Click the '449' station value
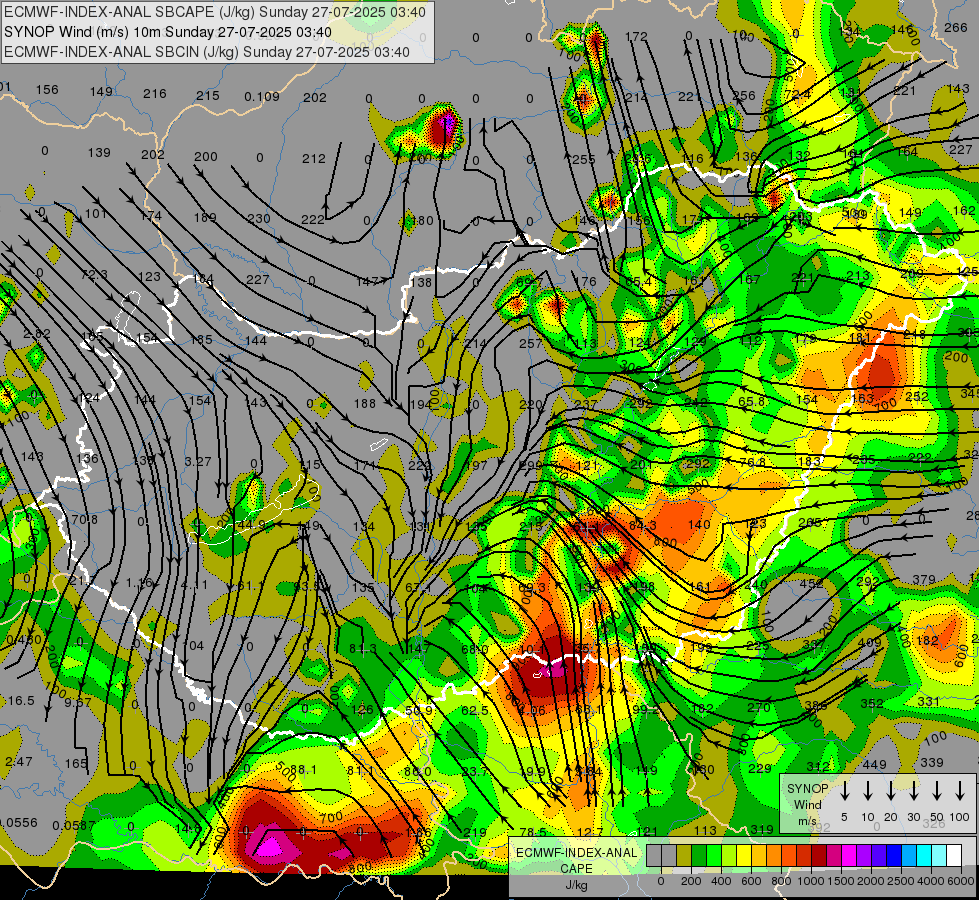Image resolution: width=979 pixels, height=900 pixels. click(875, 764)
